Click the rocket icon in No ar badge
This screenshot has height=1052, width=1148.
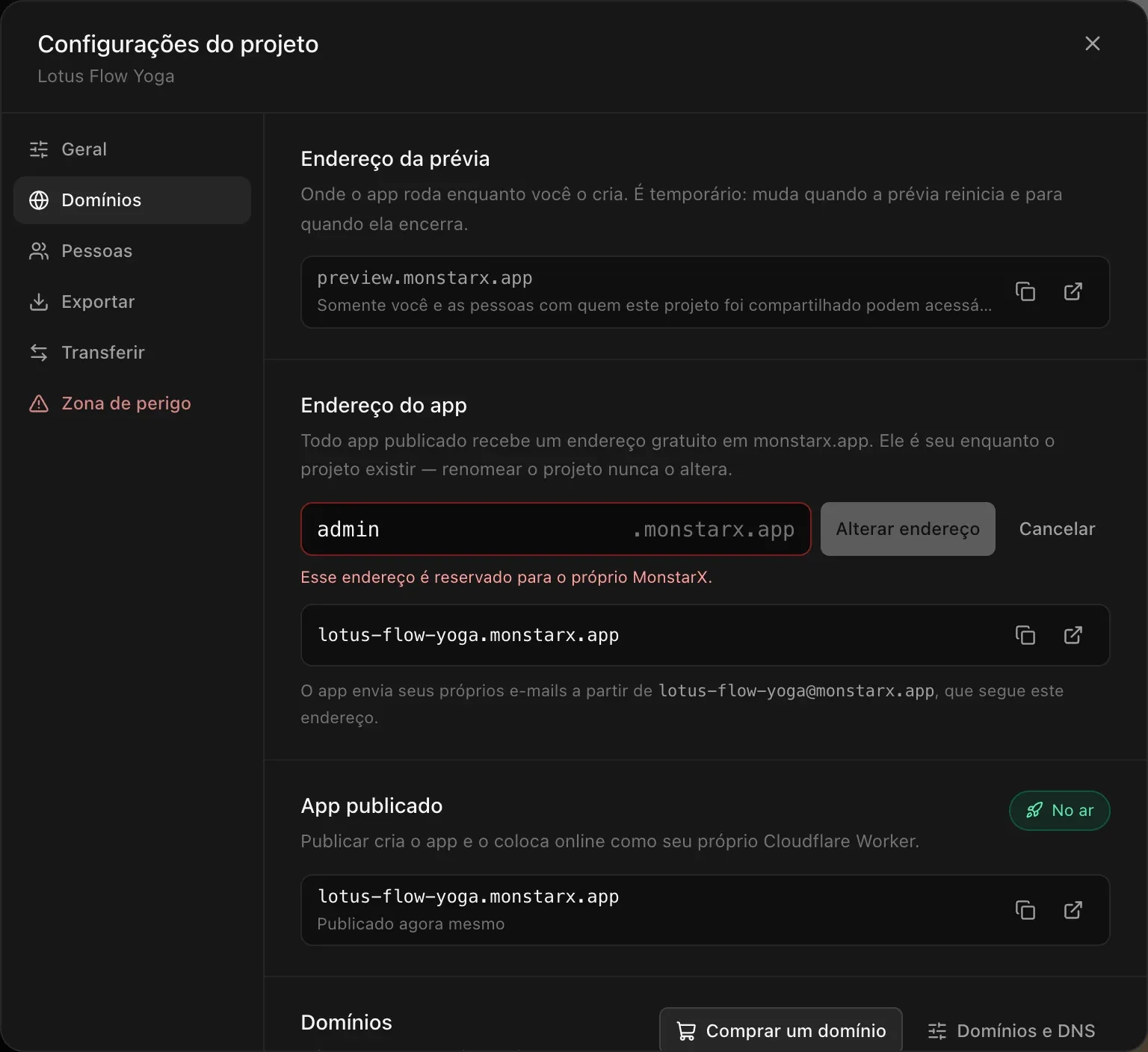1034,811
